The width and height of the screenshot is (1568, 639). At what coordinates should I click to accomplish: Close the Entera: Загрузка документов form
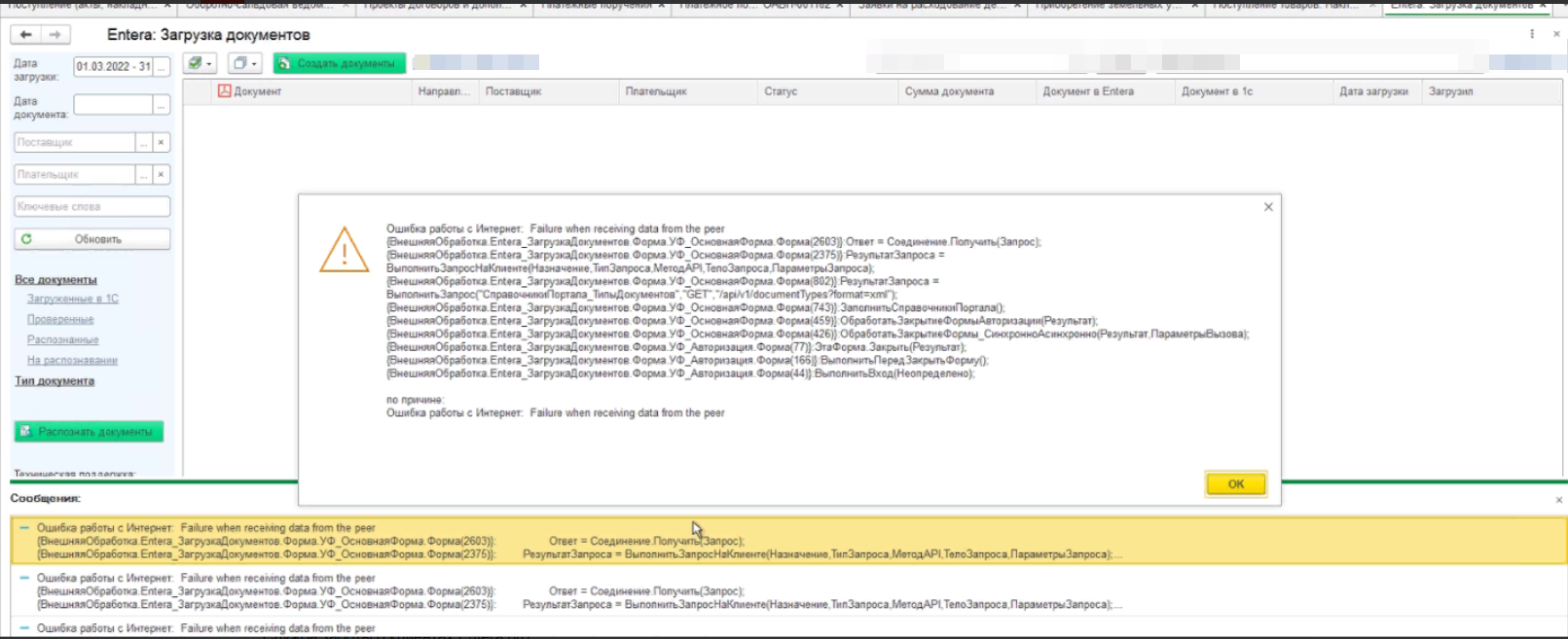pyautogui.click(x=1555, y=34)
